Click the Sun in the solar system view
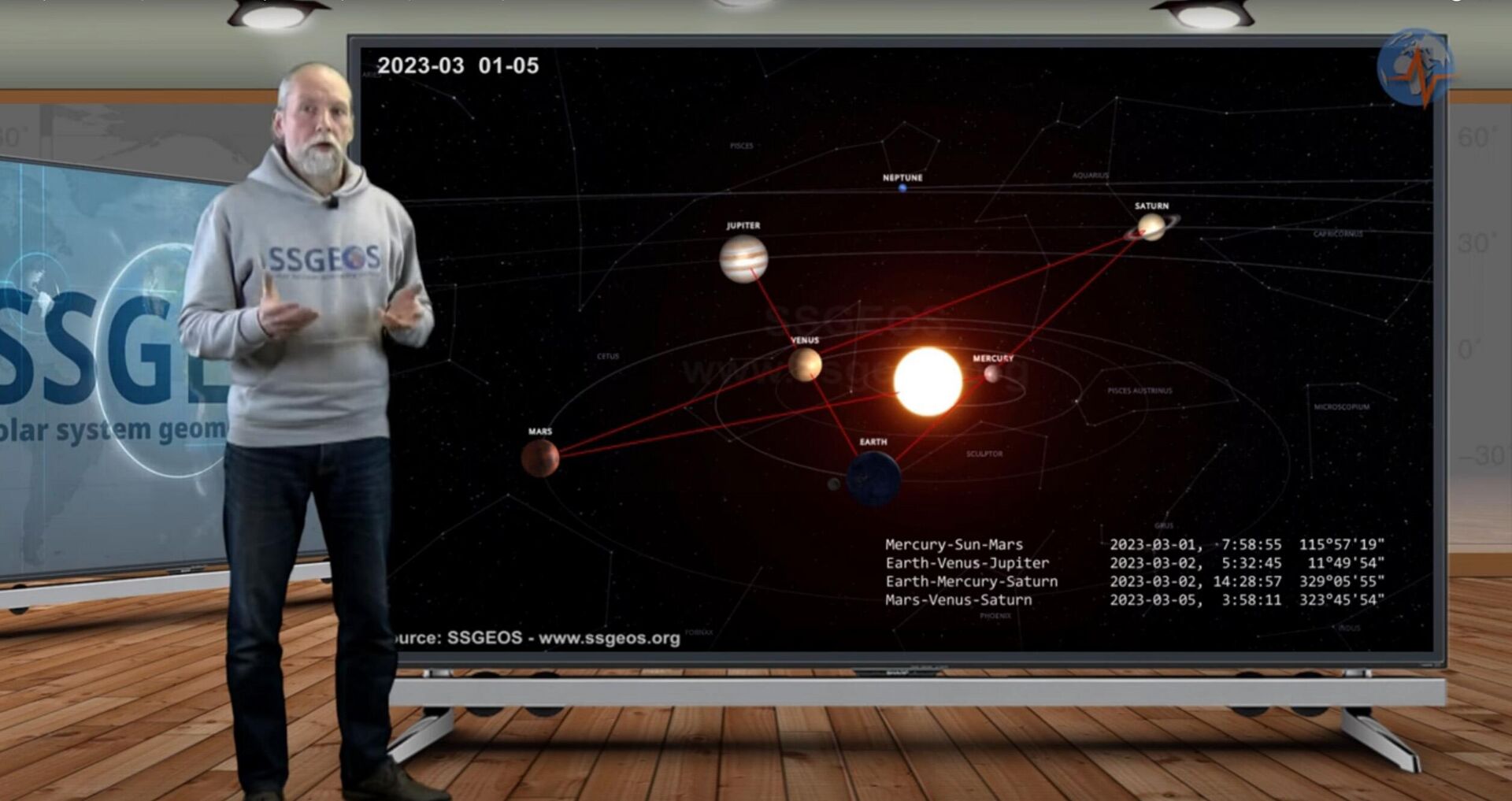1512x801 pixels. 928,381
